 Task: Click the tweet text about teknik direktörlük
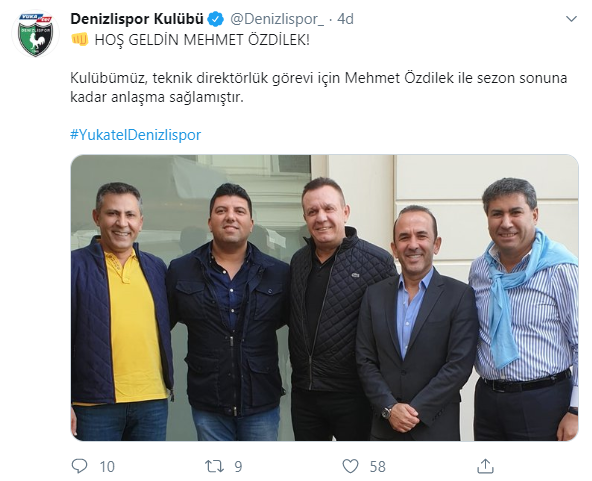[x=319, y=88]
